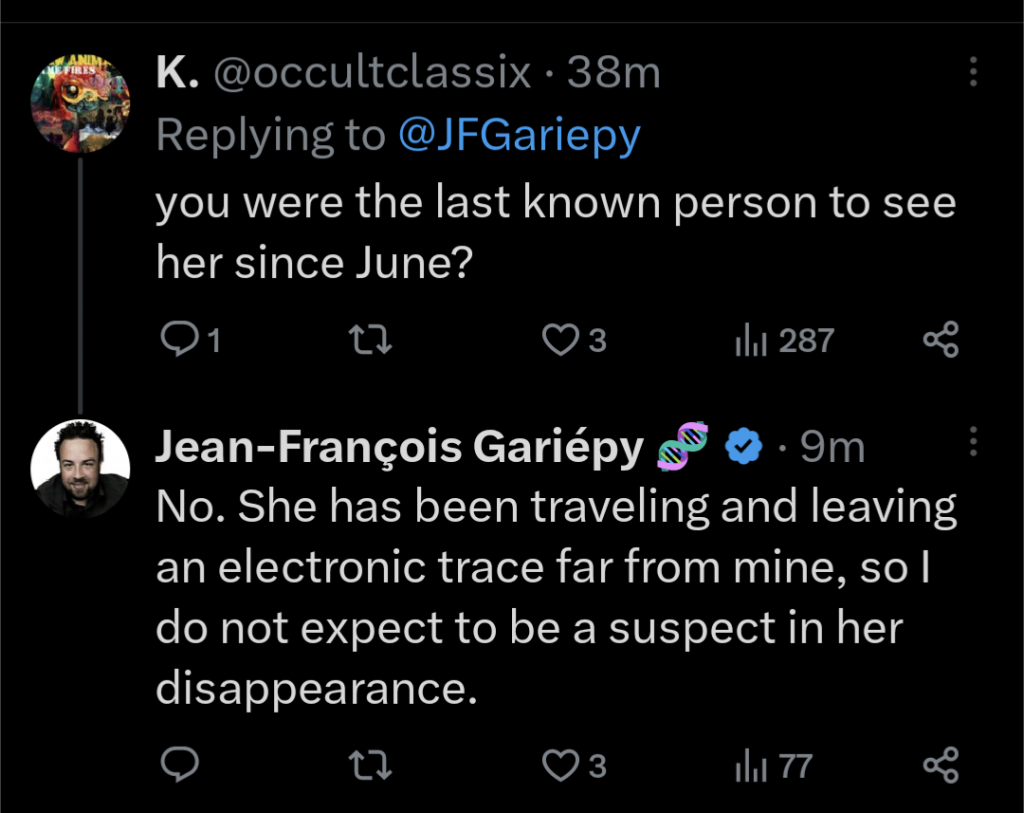Share Jean-François Gariépy's reply

pyautogui.click(x=940, y=766)
